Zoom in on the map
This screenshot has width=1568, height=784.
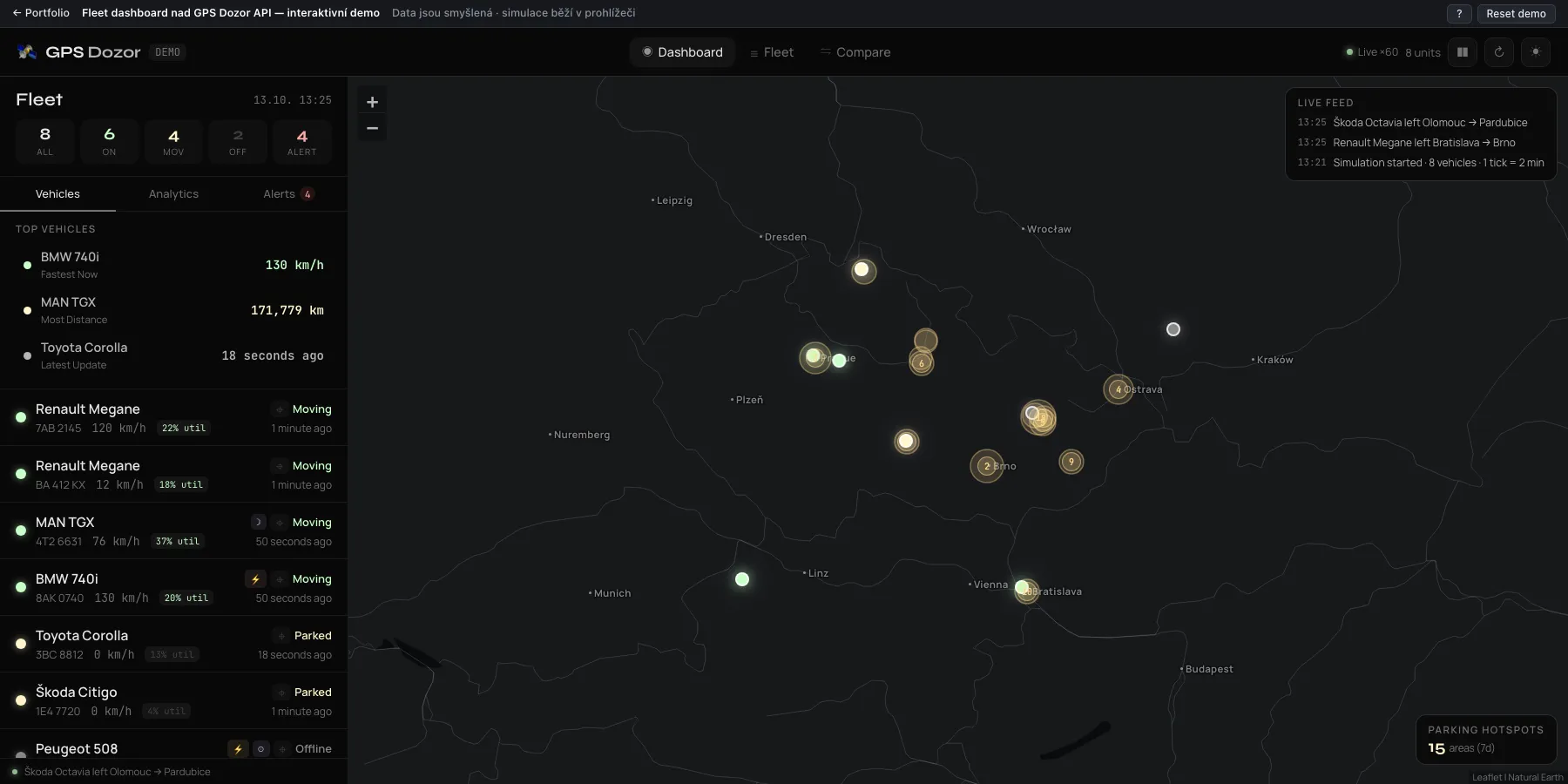(x=372, y=102)
